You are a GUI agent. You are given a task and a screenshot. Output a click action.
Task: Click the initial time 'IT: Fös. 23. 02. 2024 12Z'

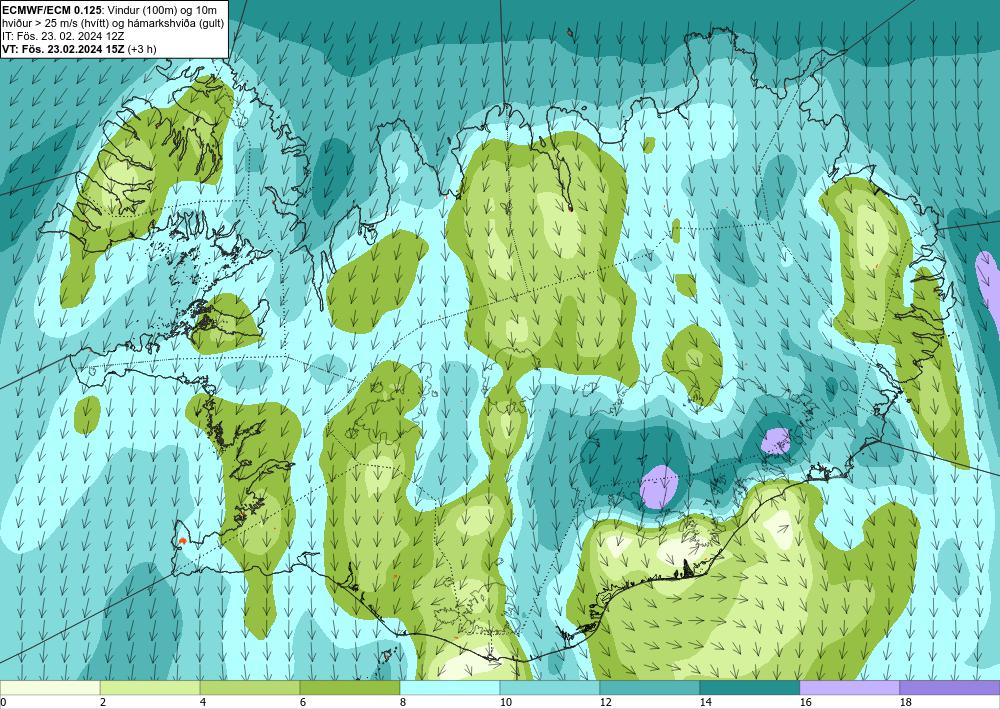click(x=63, y=36)
